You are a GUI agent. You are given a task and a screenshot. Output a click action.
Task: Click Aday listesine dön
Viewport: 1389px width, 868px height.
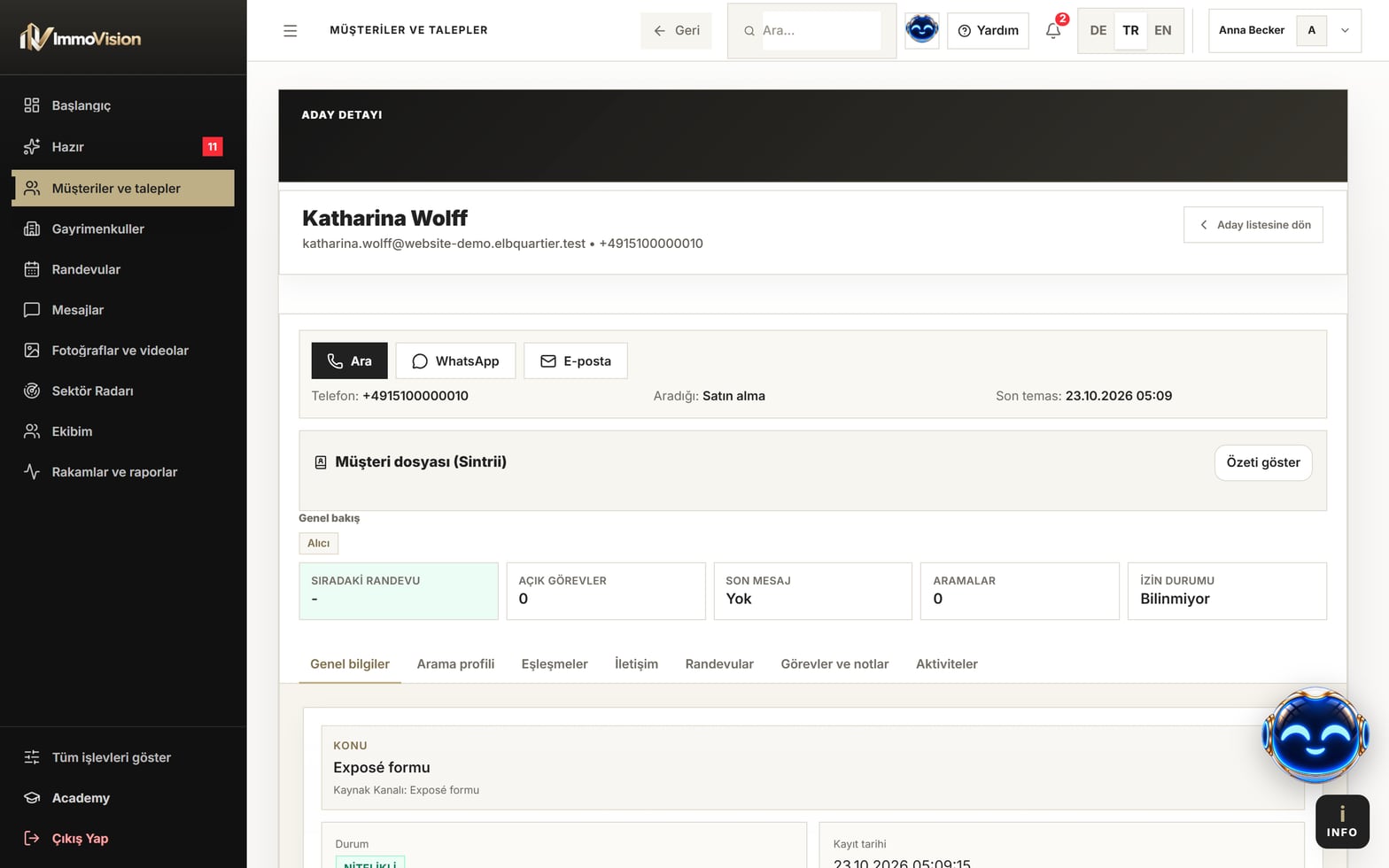[1253, 225]
